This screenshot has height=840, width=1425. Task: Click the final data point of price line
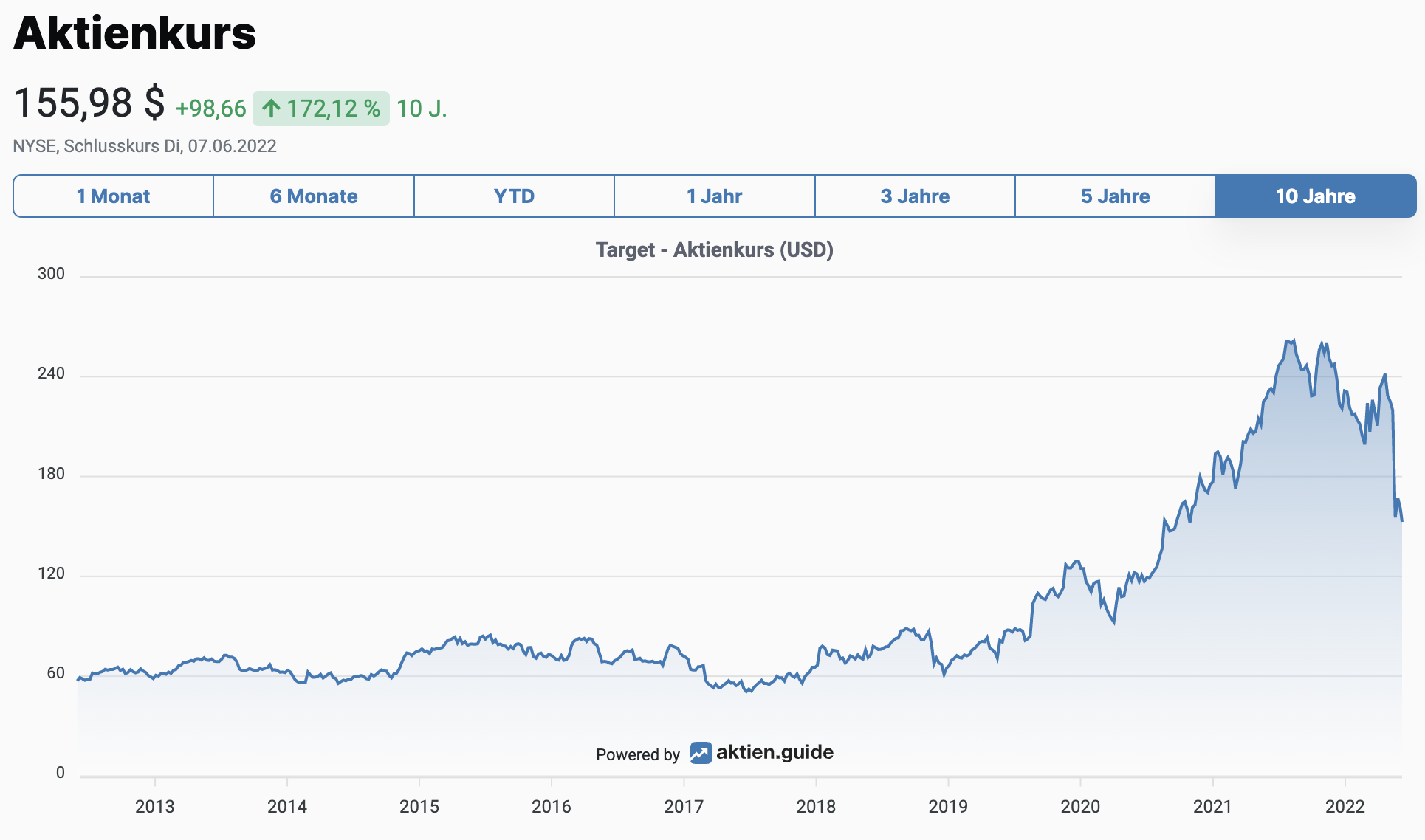click(1401, 521)
